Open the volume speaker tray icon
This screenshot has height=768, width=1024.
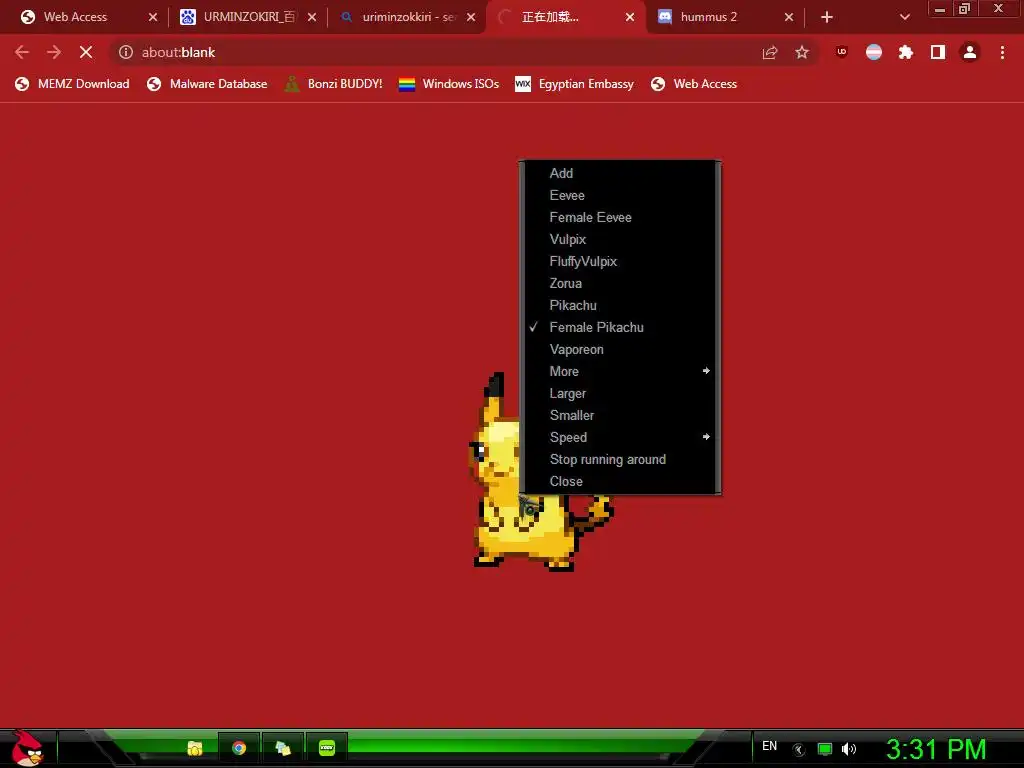click(849, 749)
